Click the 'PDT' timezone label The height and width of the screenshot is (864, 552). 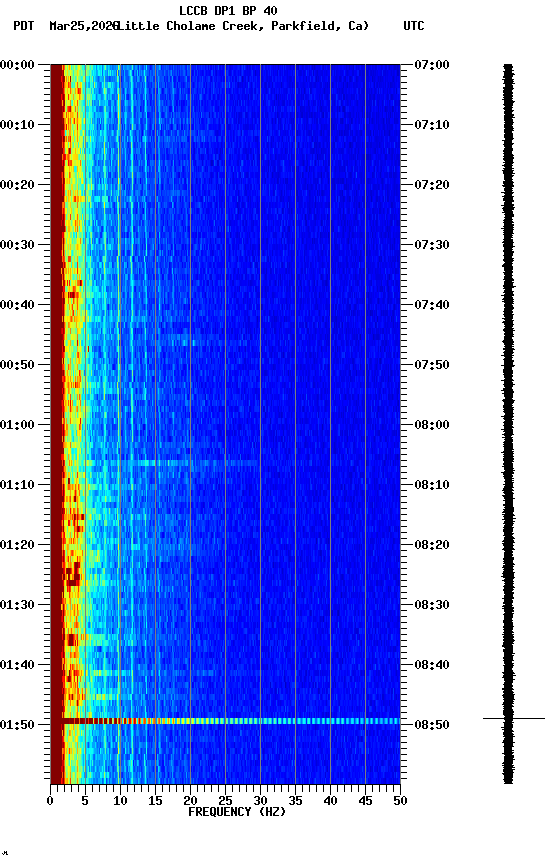point(24,26)
